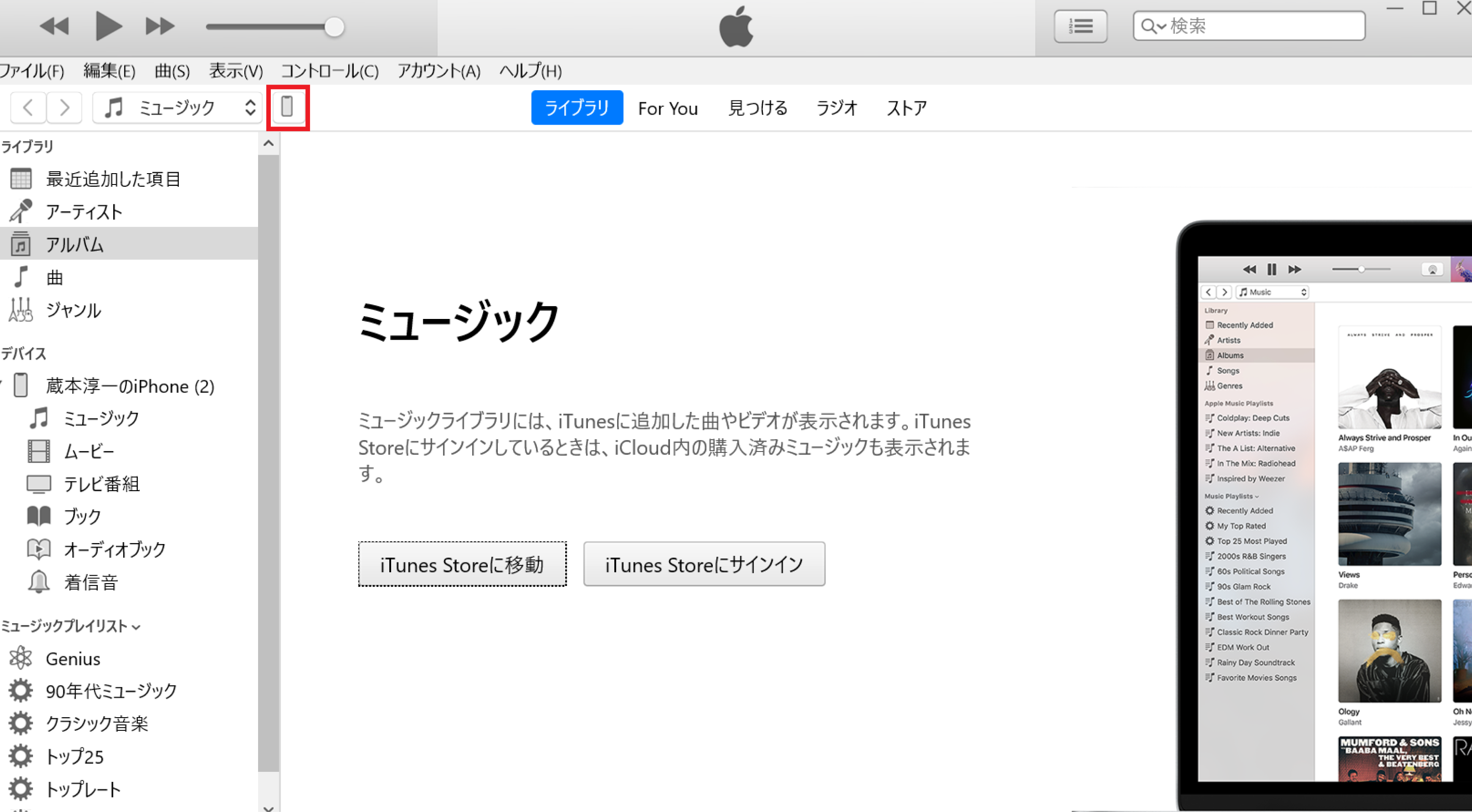This screenshot has height=812, width=1472.
Task: Open the search magnifier options arrow
Action: coord(1153,27)
